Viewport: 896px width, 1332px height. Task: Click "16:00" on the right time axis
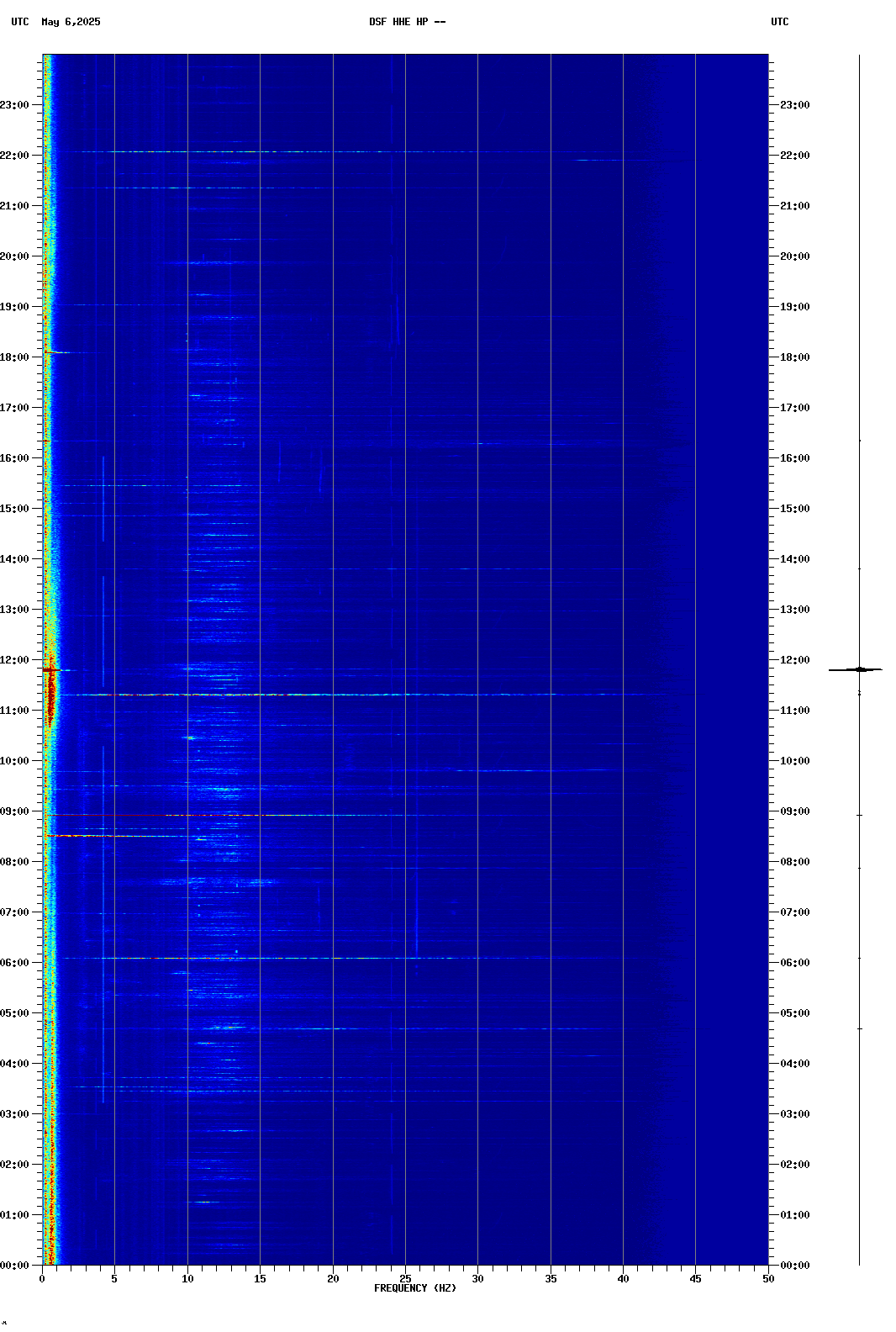point(795,458)
